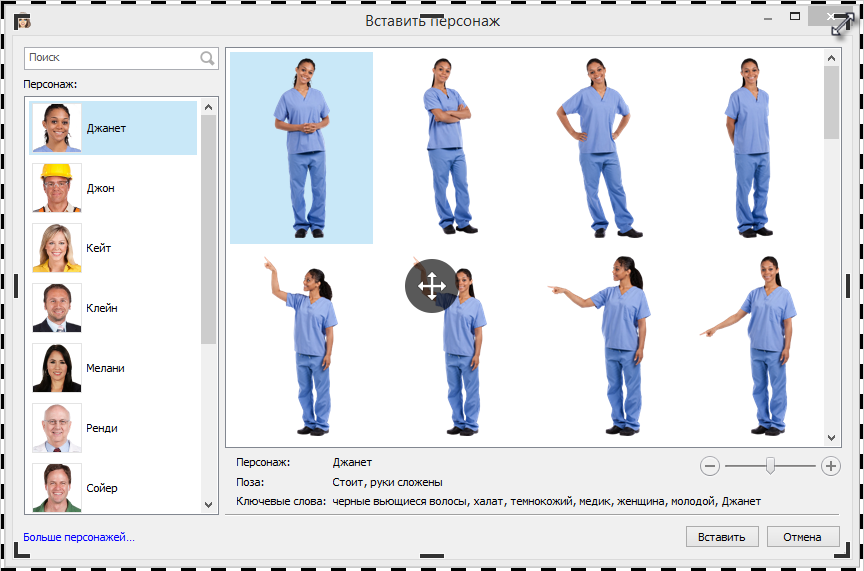The height and width of the screenshot is (571, 864).
Task: Click the Клейн name label
Action: pos(102,309)
